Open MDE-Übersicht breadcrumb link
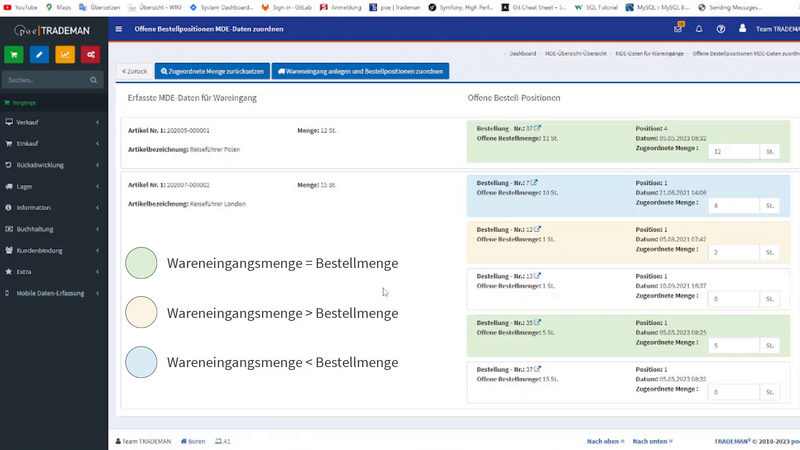 point(576,54)
